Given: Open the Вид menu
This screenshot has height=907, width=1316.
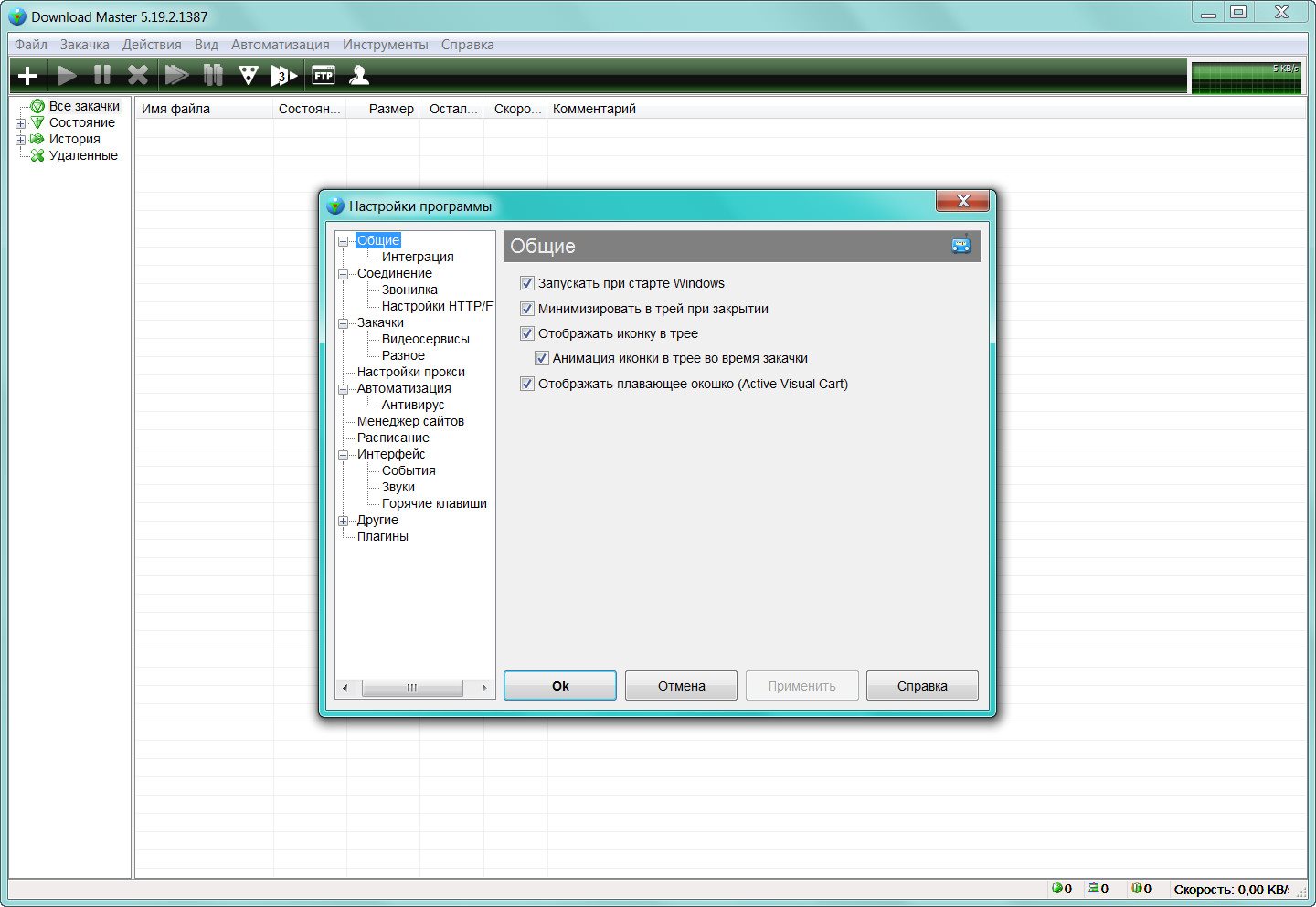Looking at the screenshot, I should pyautogui.click(x=207, y=44).
